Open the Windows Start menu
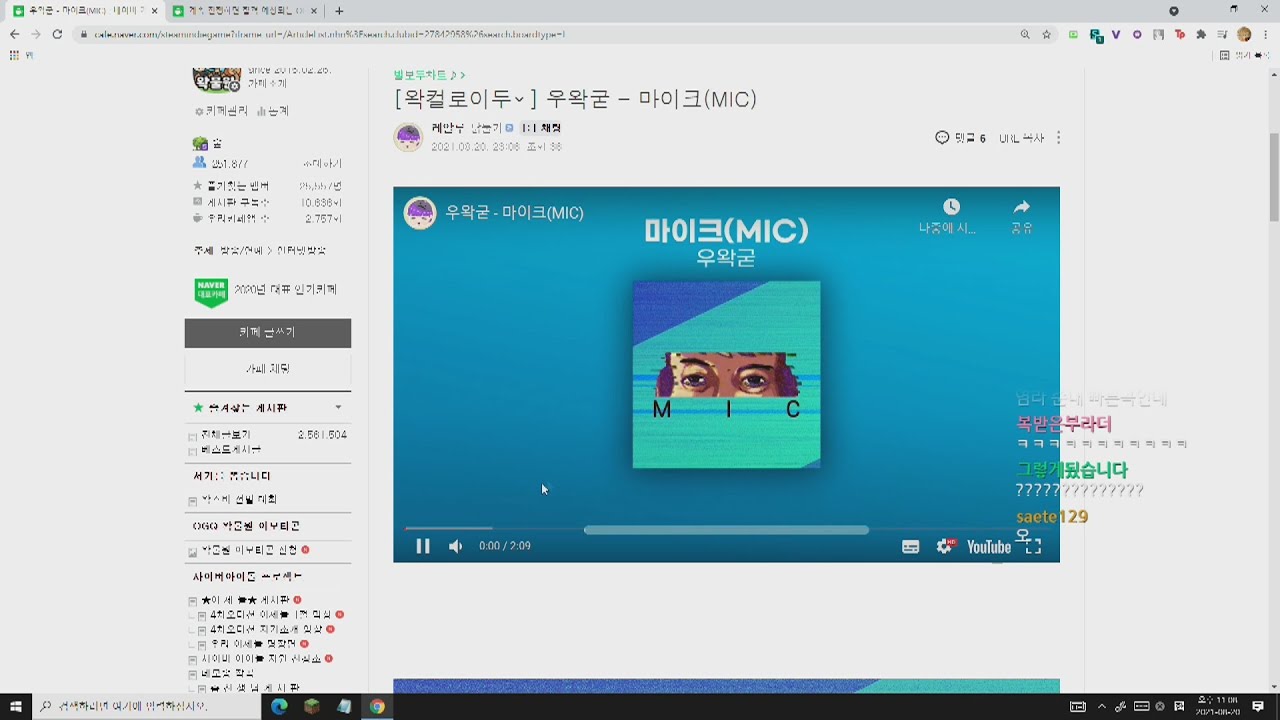1280x720 pixels. tap(16, 706)
